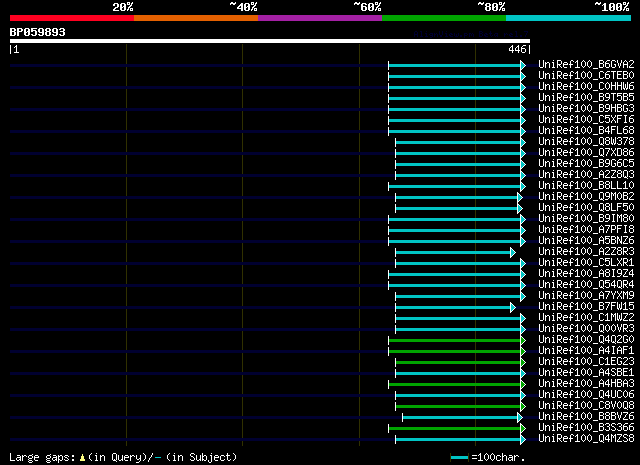Click the cyan alignment bar in the B6GVA2 row
The width and height of the screenshot is (640, 465).
tap(457, 65)
